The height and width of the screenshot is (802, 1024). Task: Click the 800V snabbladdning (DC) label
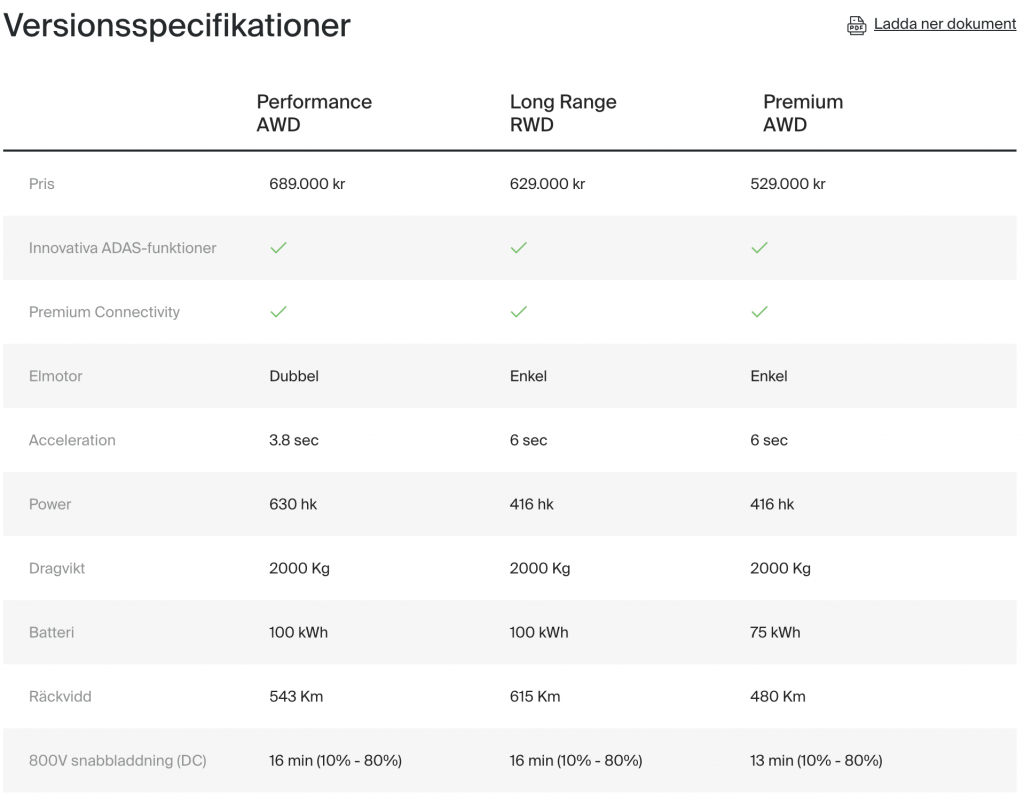(117, 761)
